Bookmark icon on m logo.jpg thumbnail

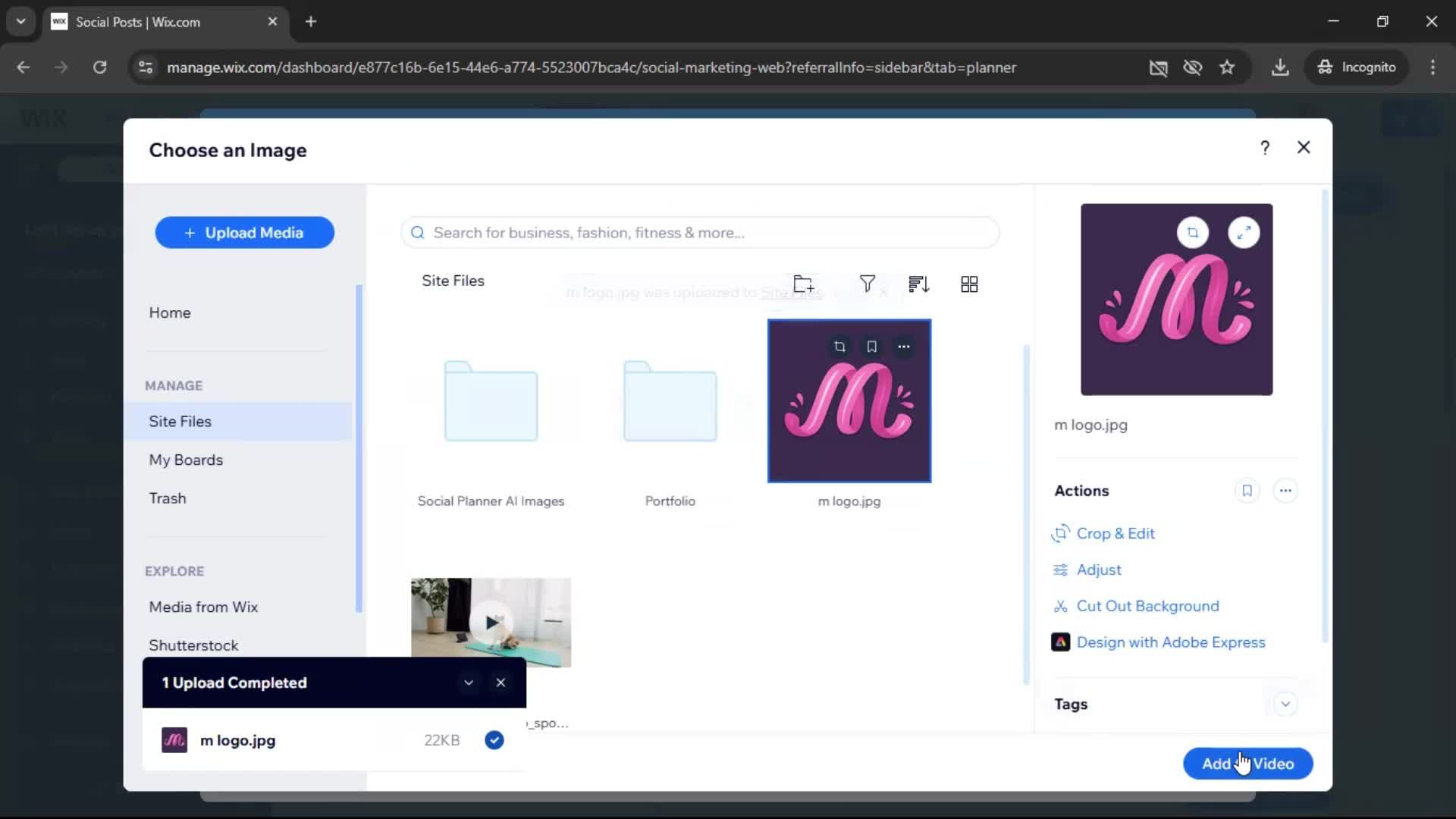coord(872,347)
